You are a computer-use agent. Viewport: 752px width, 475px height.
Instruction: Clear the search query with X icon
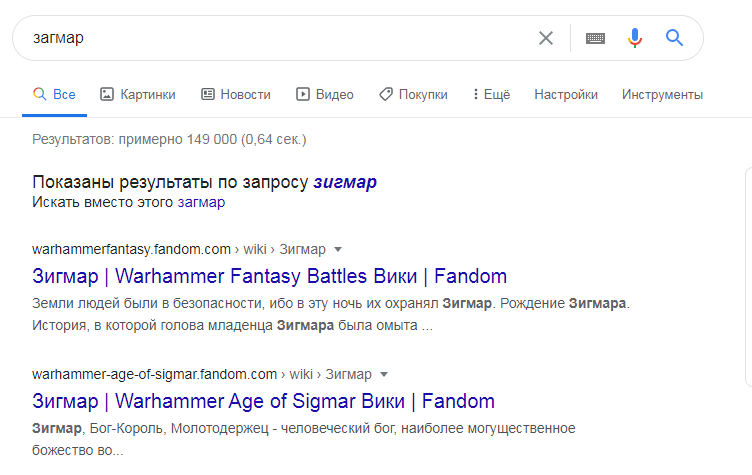(x=545, y=38)
